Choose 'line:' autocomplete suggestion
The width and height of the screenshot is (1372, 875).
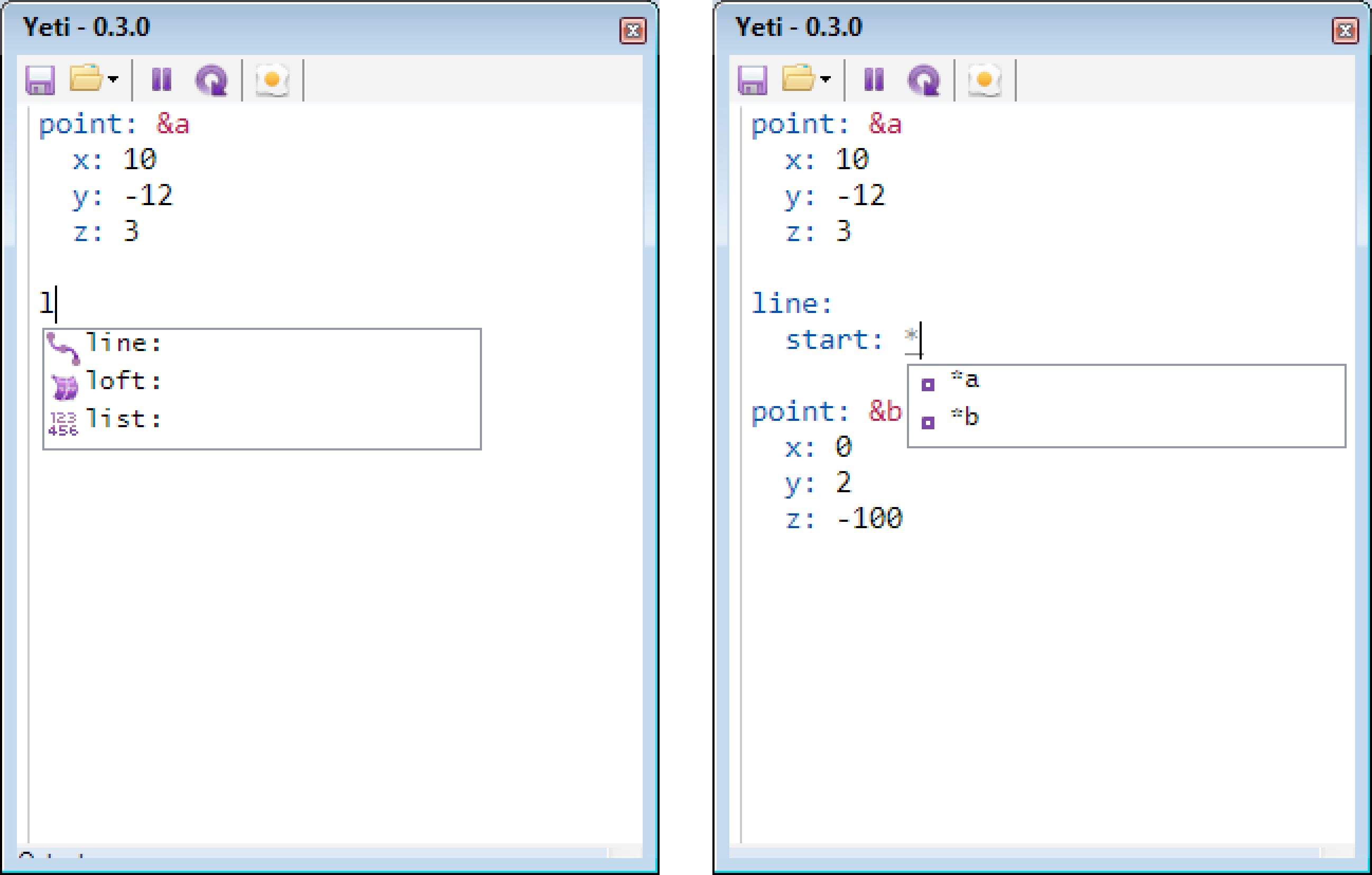tap(262, 344)
